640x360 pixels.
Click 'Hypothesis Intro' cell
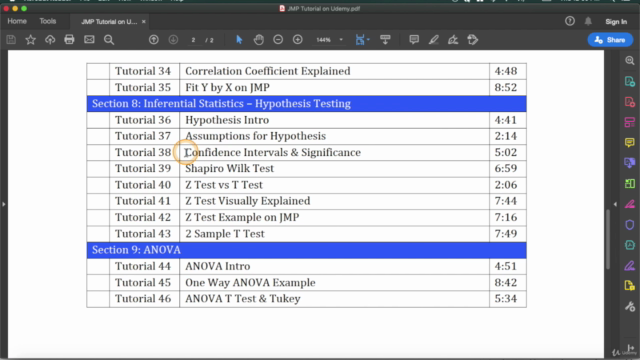334,120
